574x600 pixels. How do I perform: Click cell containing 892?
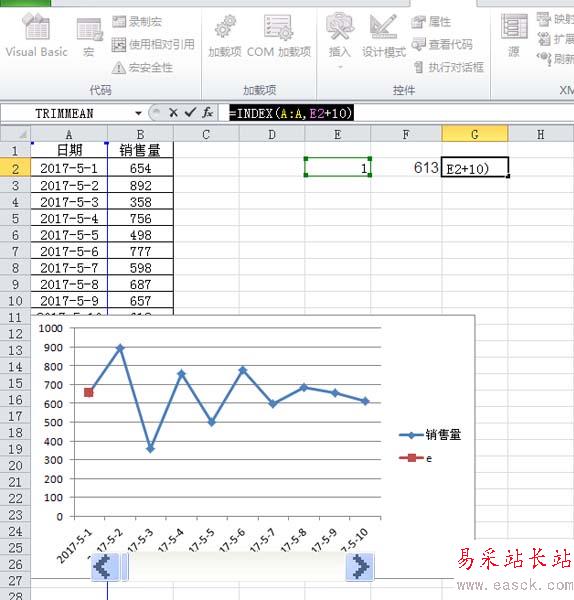[140, 185]
